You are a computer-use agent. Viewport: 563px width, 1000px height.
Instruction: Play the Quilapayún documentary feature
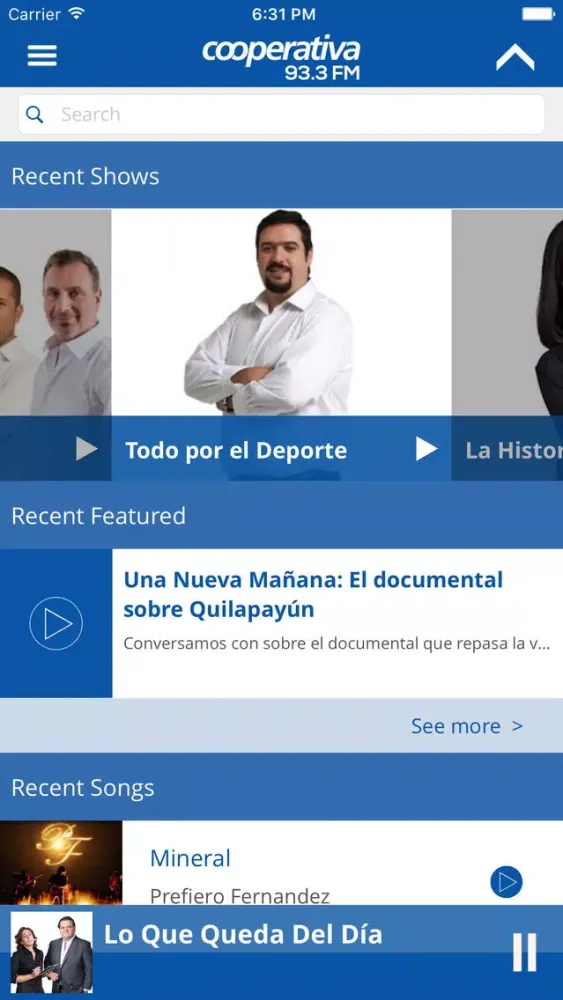[56, 624]
